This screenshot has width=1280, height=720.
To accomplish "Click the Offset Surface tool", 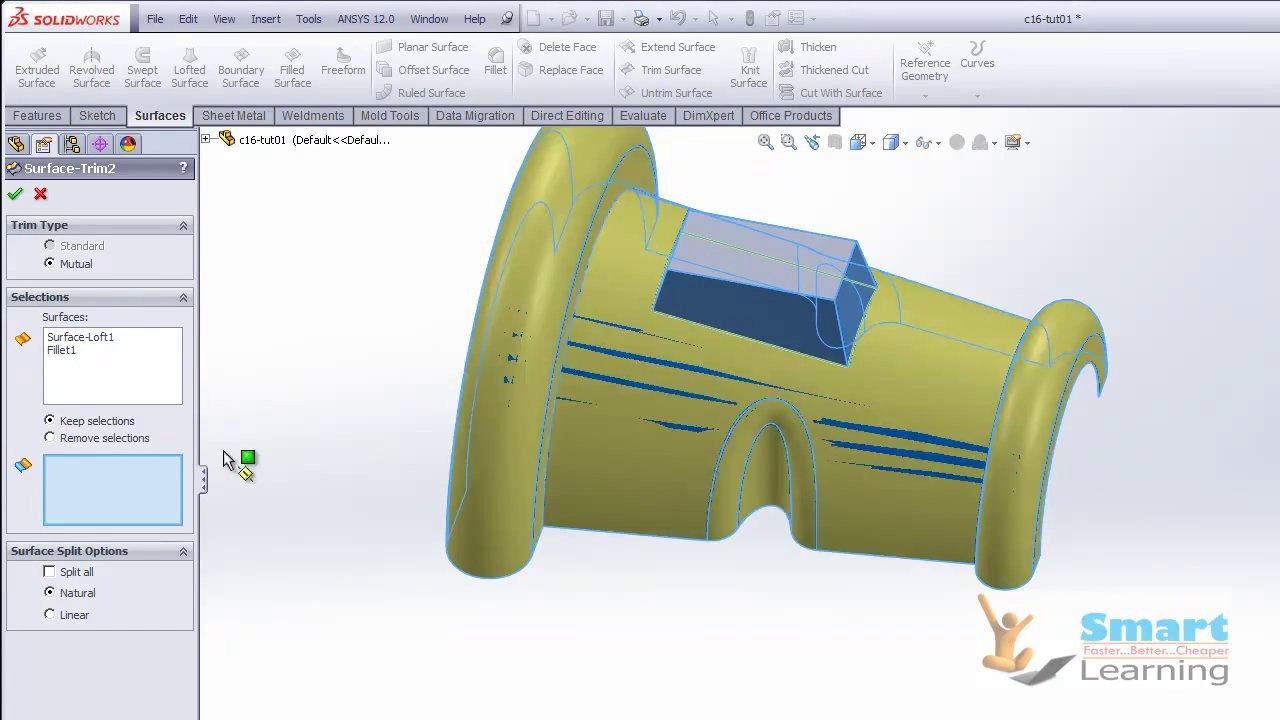I will coord(422,70).
